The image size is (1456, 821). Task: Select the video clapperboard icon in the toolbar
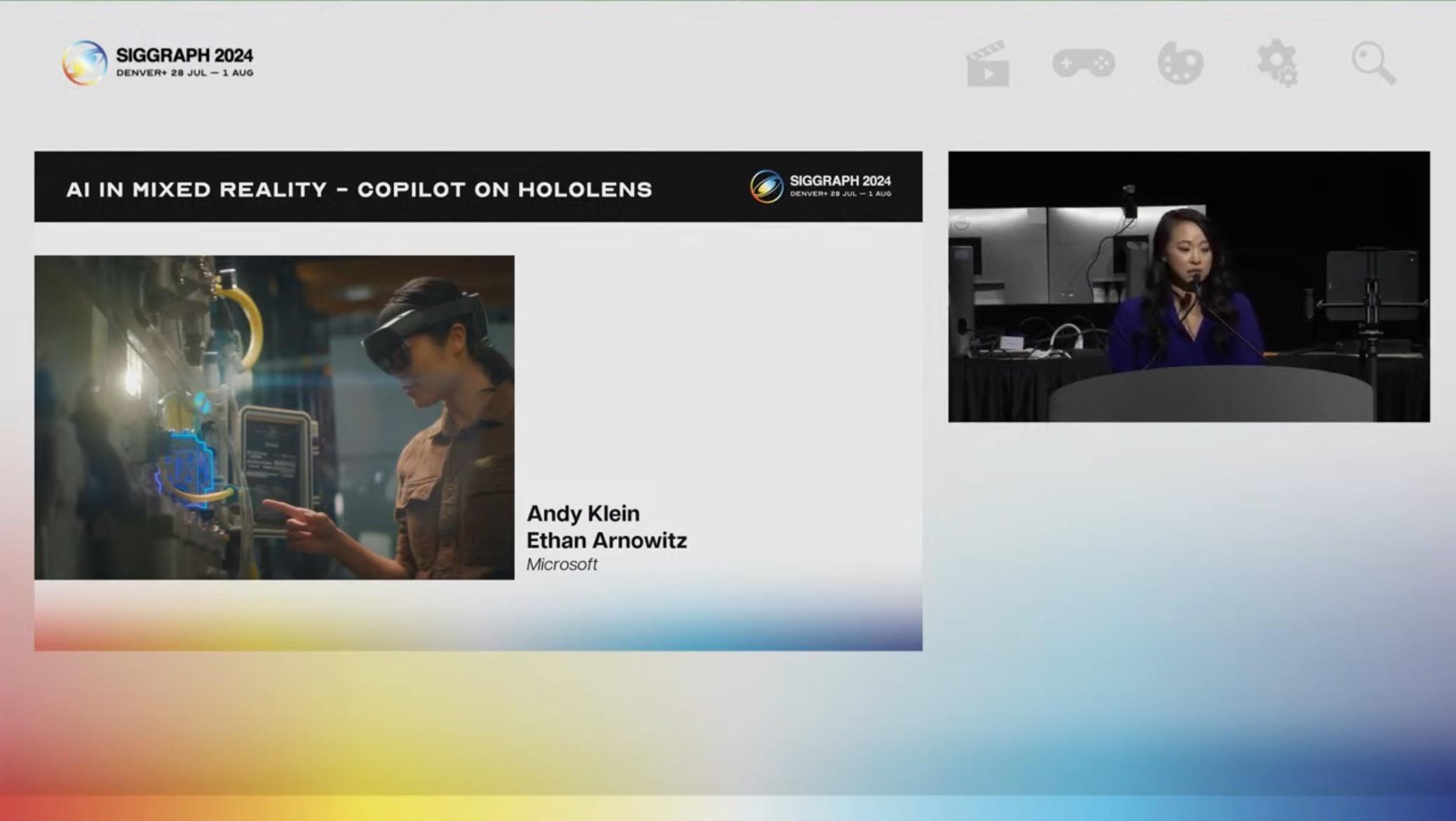click(x=987, y=63)
